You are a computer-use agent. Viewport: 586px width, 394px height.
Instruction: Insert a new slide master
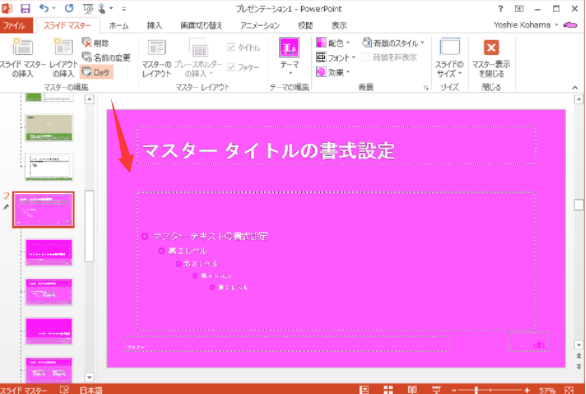[x=22, y=57]
